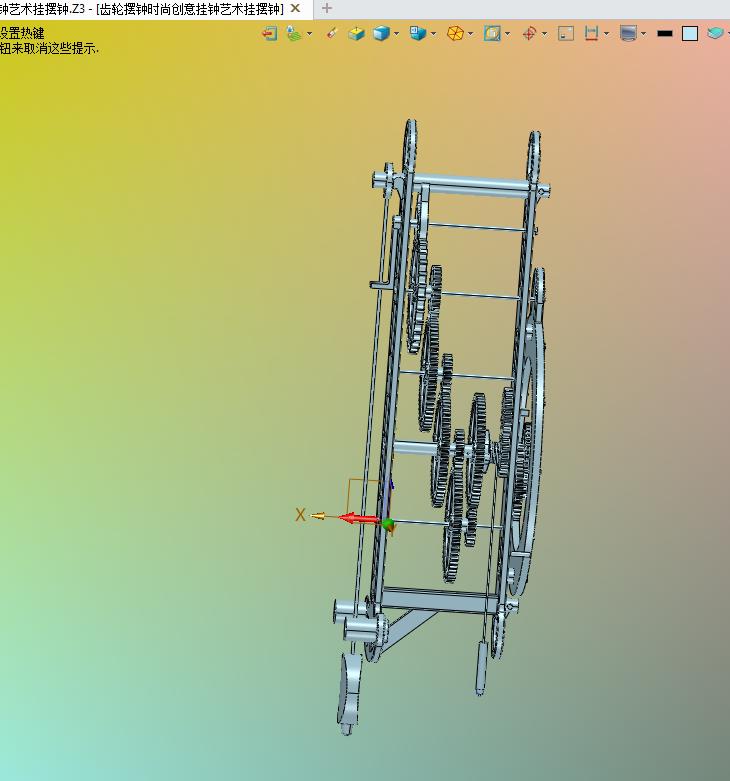Image resolution: width=730 pixels, height=781 pixels.
Task: Click the red crosshair target icon
Action: coord(529,33)
